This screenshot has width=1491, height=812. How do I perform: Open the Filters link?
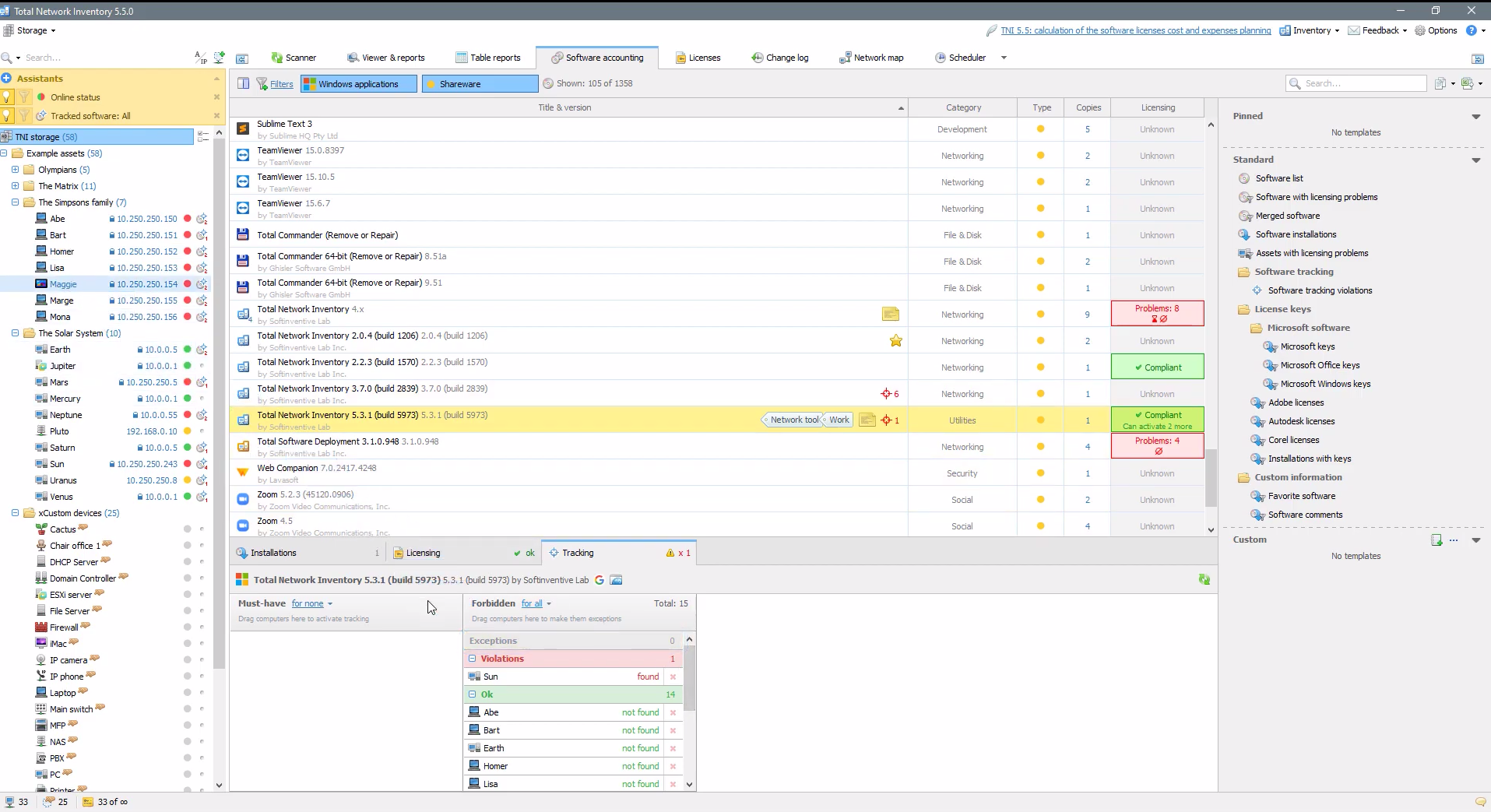click(x=282, y=84)
